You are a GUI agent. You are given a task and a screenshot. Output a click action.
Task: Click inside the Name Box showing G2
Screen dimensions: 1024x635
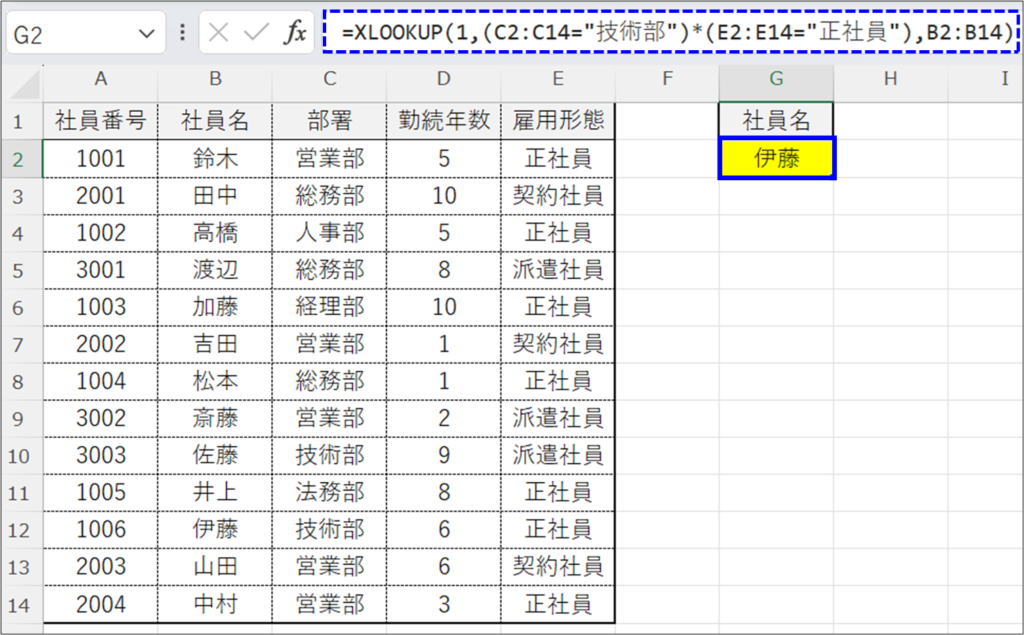tap(60, 32)
